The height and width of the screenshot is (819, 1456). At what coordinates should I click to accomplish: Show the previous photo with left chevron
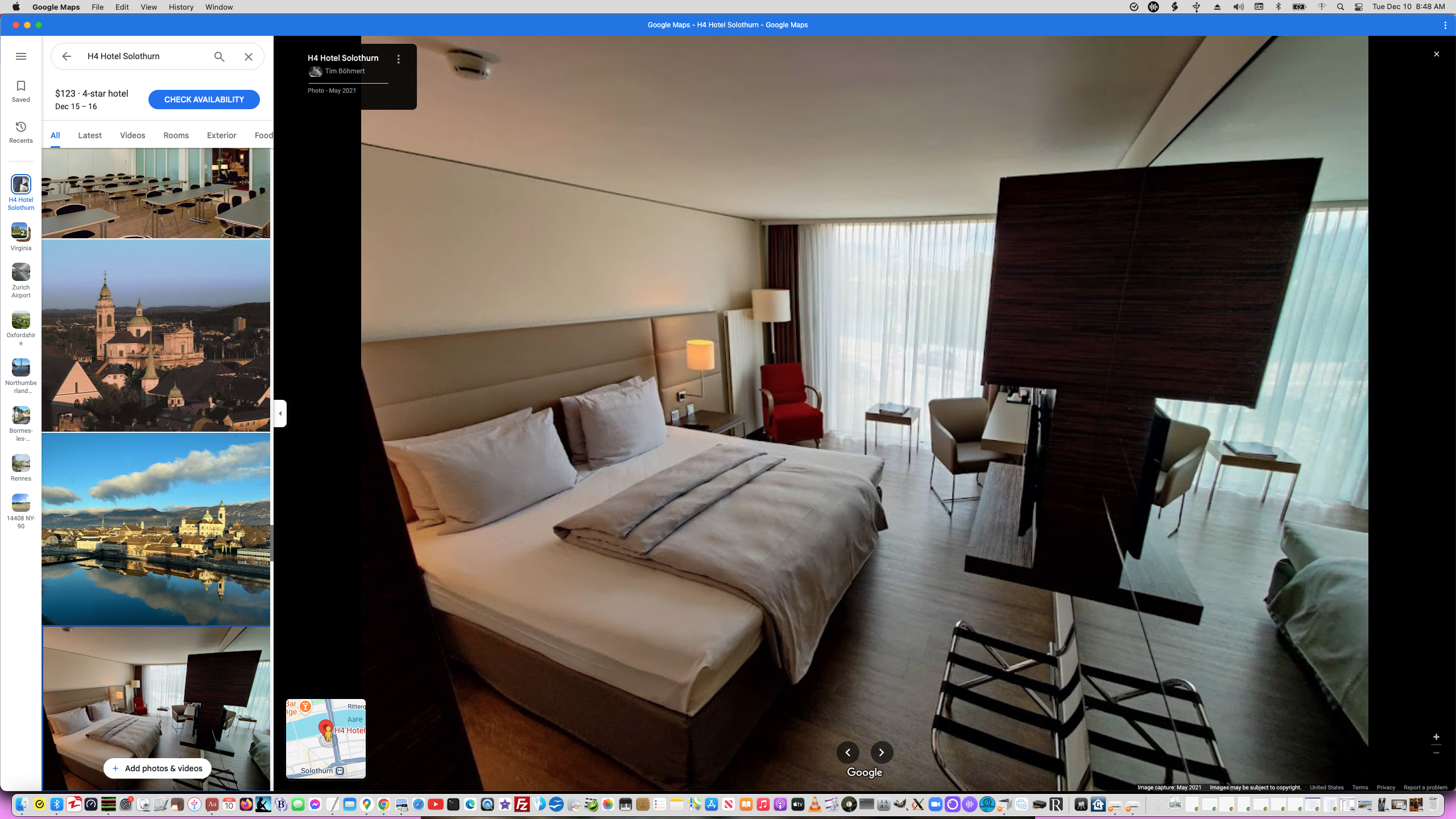coord(847,752)
